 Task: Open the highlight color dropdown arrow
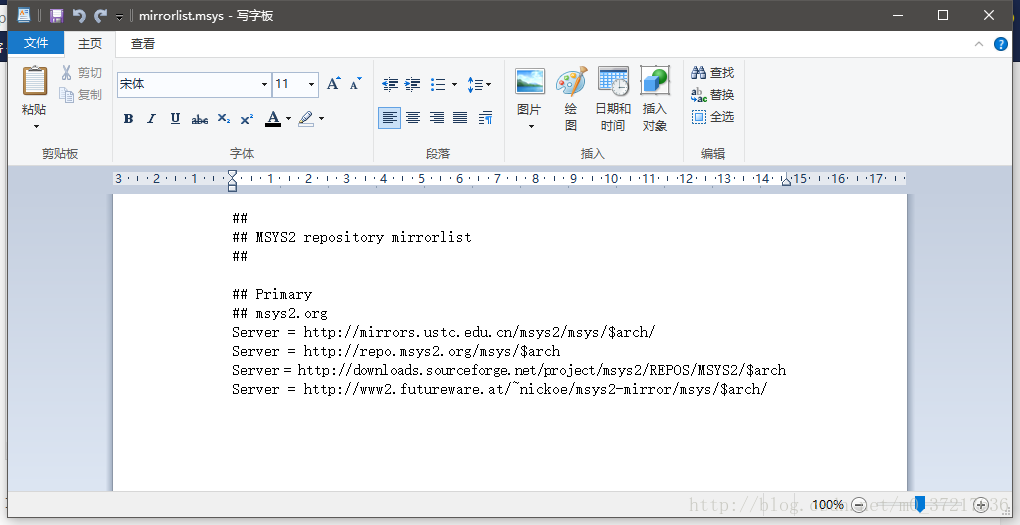pyautogui.click(x=321, y=119)
